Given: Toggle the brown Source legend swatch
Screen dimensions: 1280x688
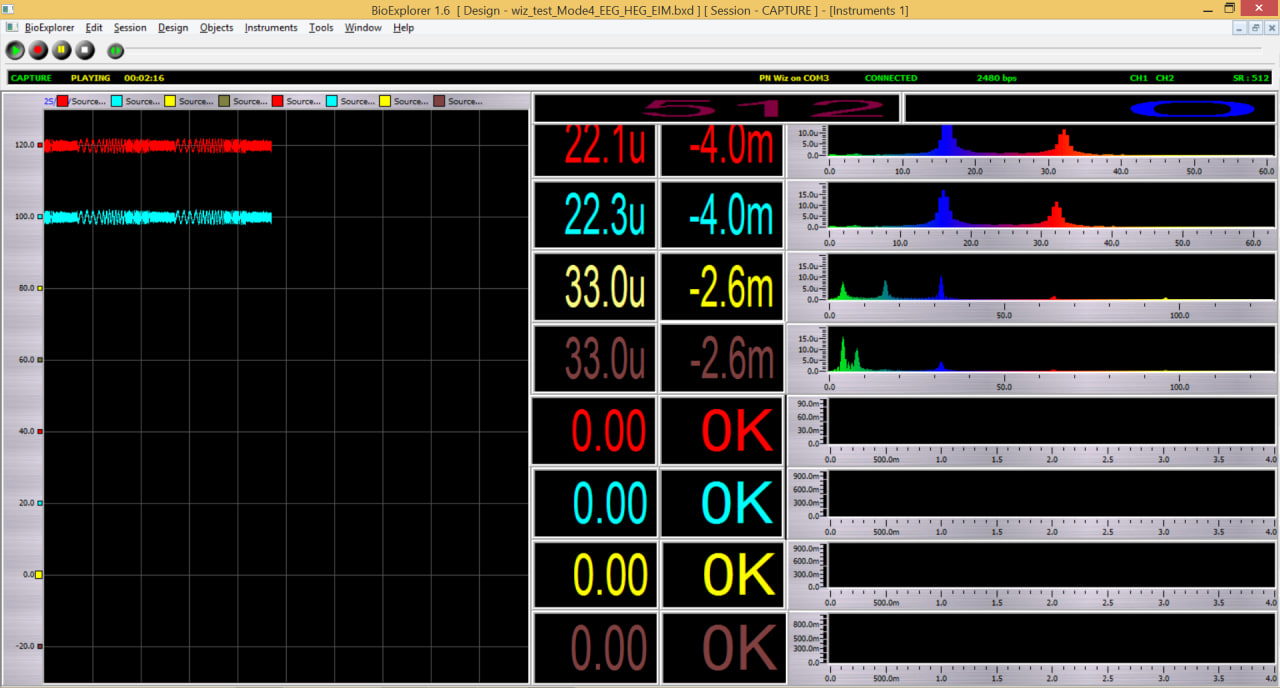Looking at the screenshot, I should point(439,102).
